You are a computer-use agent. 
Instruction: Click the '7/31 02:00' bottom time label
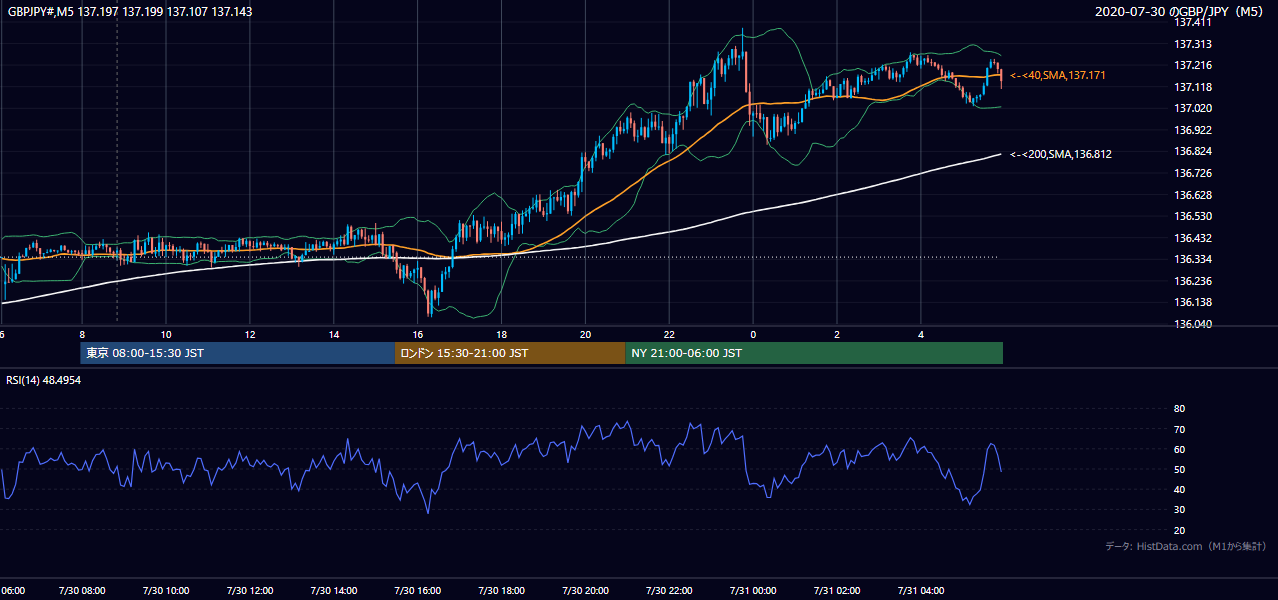click(837, 591)
